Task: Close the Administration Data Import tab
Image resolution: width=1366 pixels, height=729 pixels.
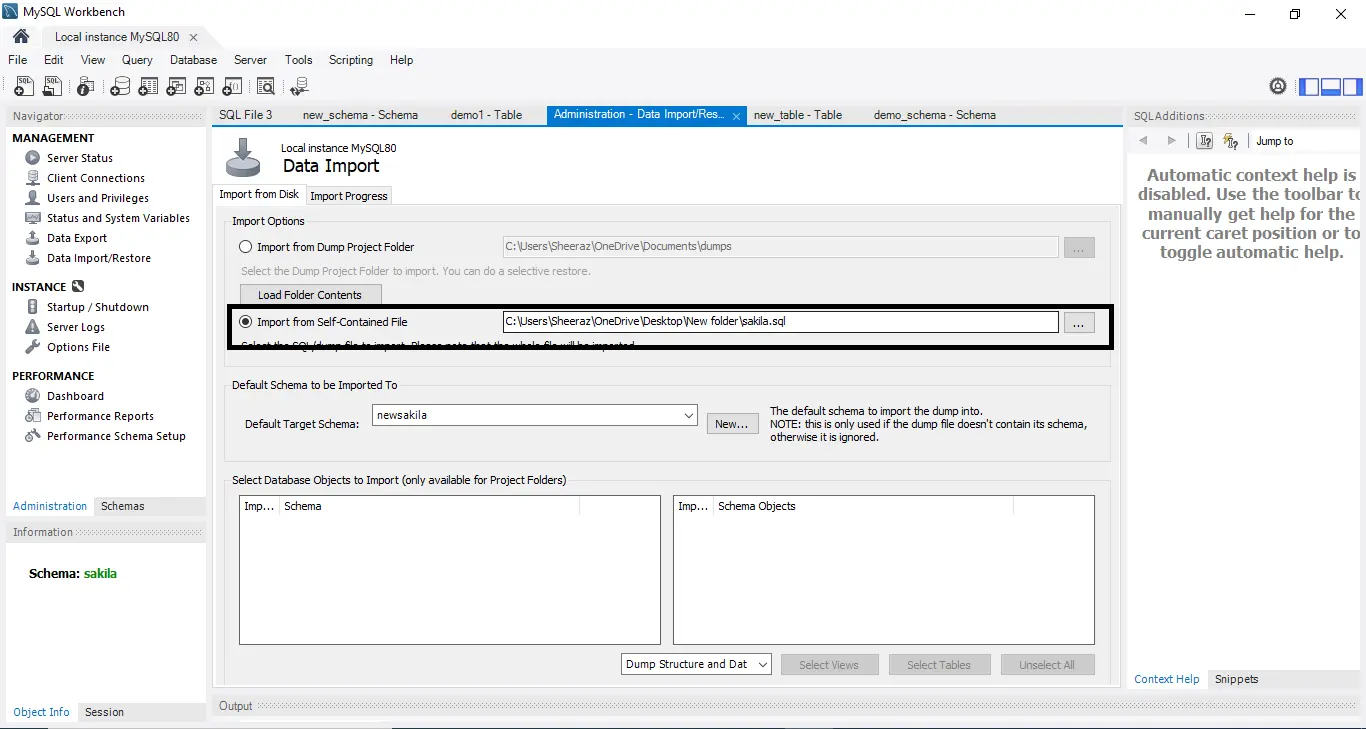Action: click(737, 116)
